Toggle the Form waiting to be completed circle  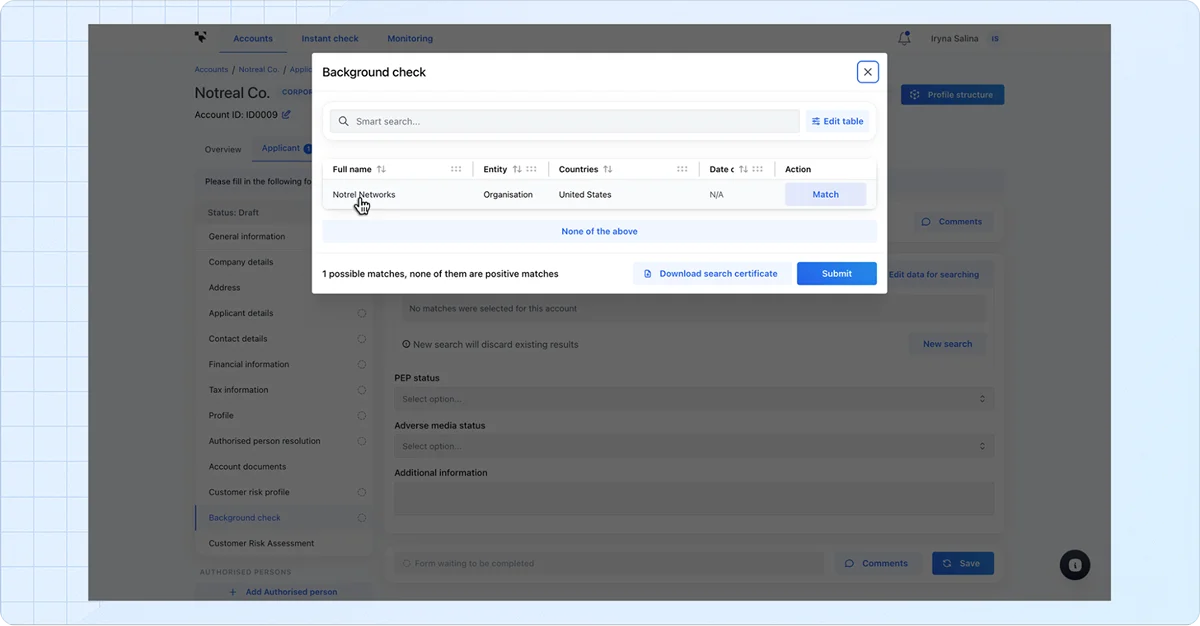click(x=407, y=564)
